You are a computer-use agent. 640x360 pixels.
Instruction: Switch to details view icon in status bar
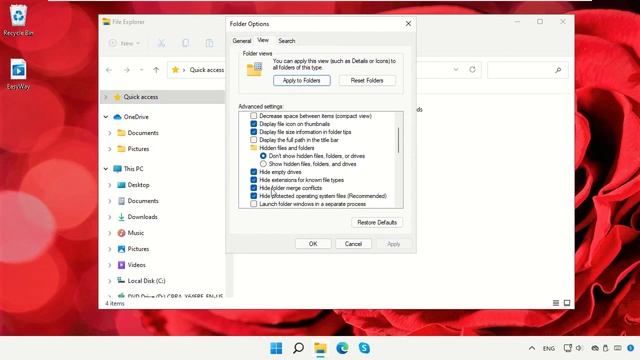click(x=556, y=303)
